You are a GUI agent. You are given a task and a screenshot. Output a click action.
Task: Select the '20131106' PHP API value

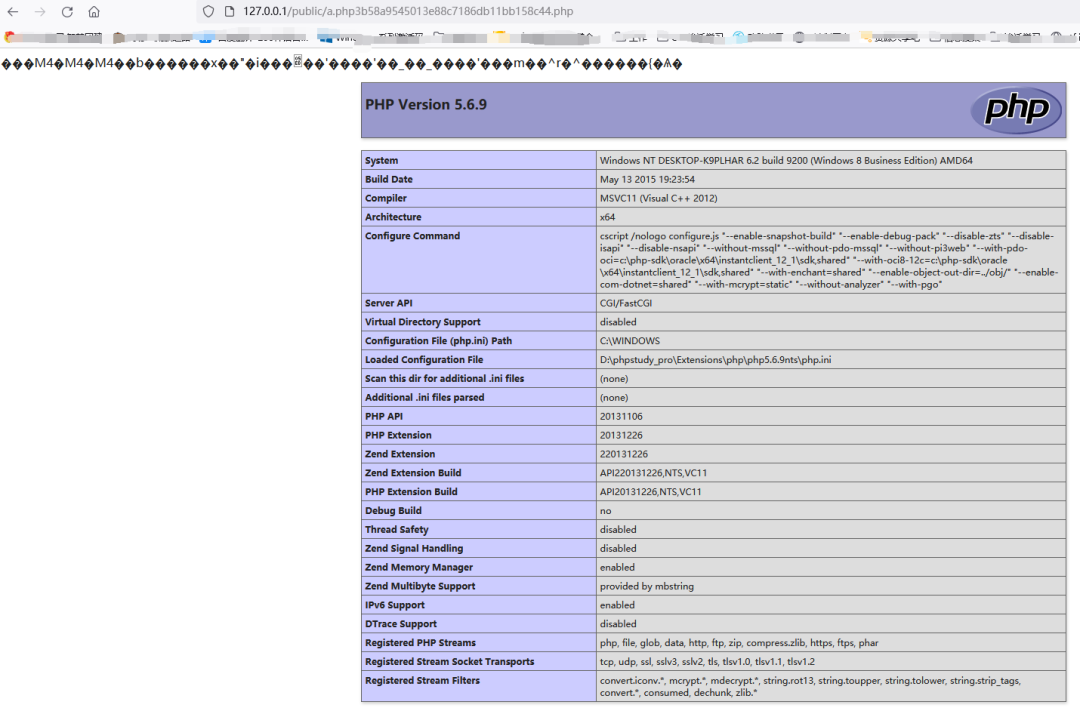click(x=621, y=416)
